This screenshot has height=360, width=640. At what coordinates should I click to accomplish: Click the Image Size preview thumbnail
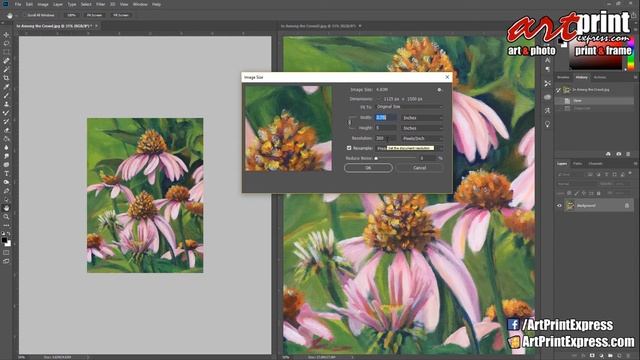289,128
